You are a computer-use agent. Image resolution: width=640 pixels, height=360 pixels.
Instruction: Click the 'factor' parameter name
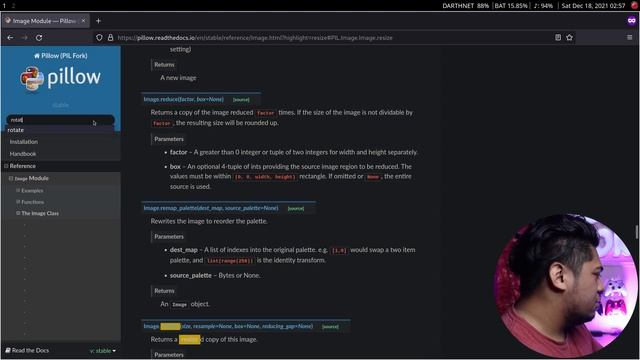178,152
